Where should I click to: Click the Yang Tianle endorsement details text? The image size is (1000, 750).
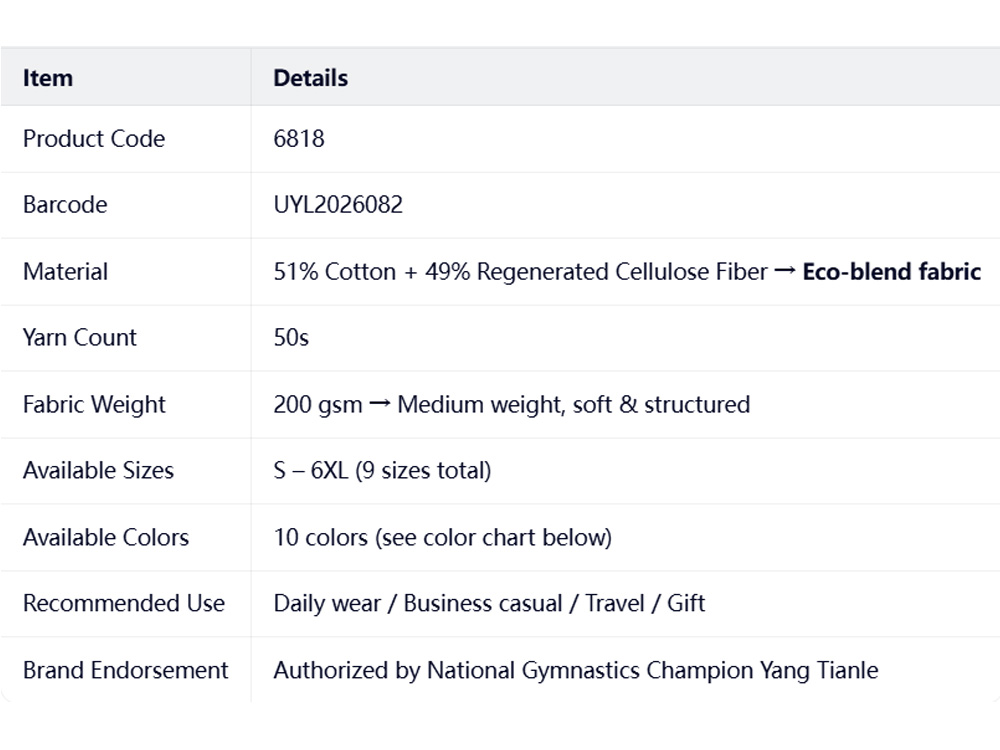[x=575, y=671]
